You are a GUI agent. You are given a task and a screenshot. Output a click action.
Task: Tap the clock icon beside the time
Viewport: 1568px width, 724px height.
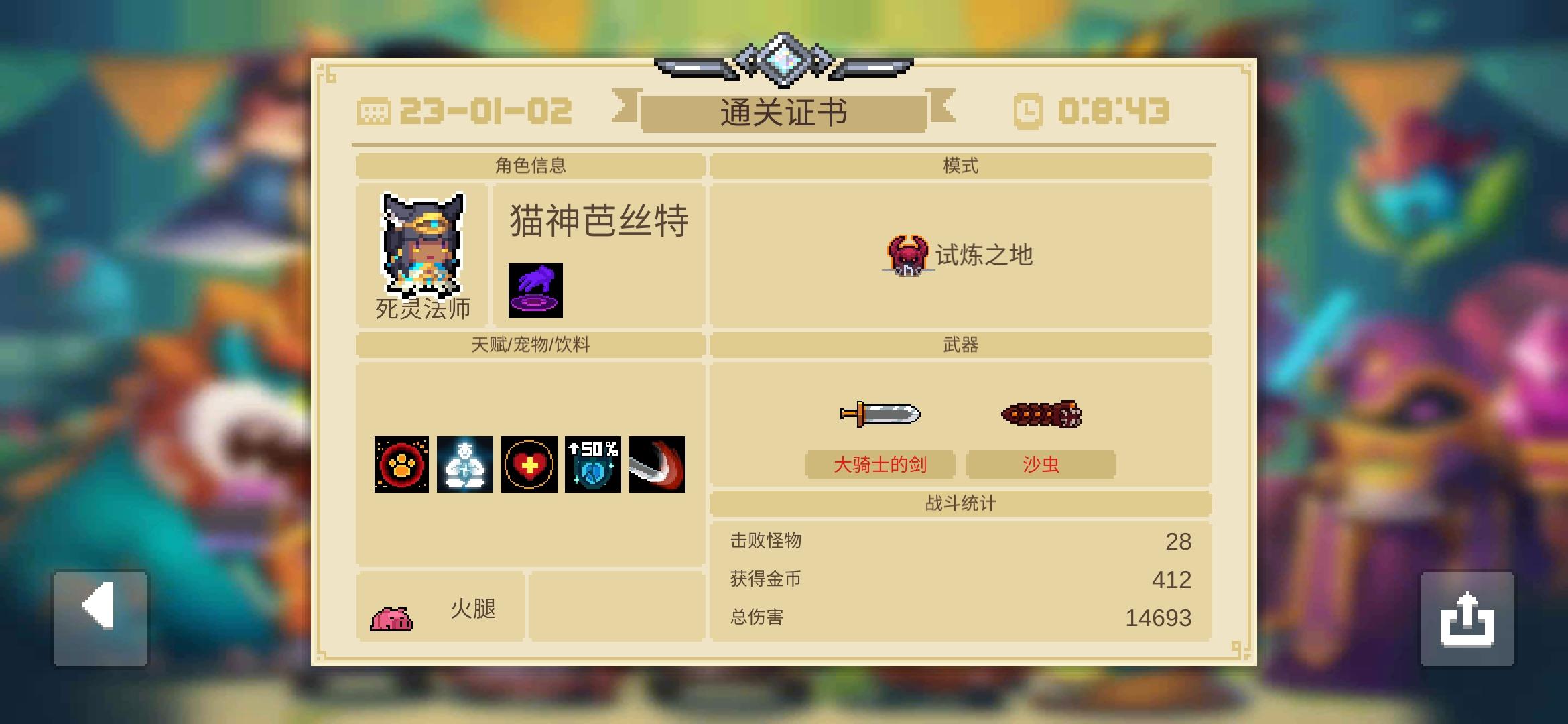point(1028,111)
